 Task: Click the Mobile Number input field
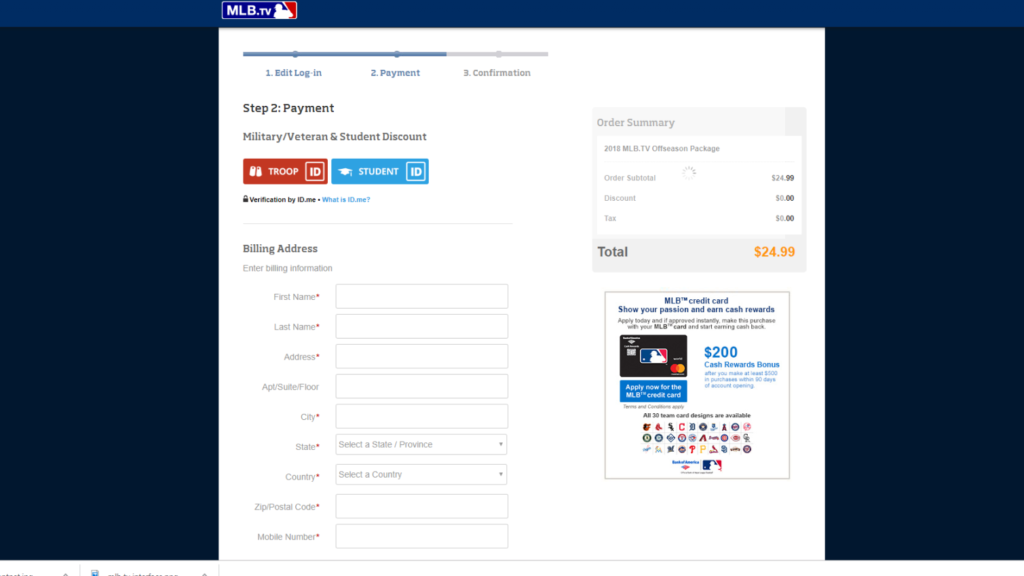[x=422, y=537]
